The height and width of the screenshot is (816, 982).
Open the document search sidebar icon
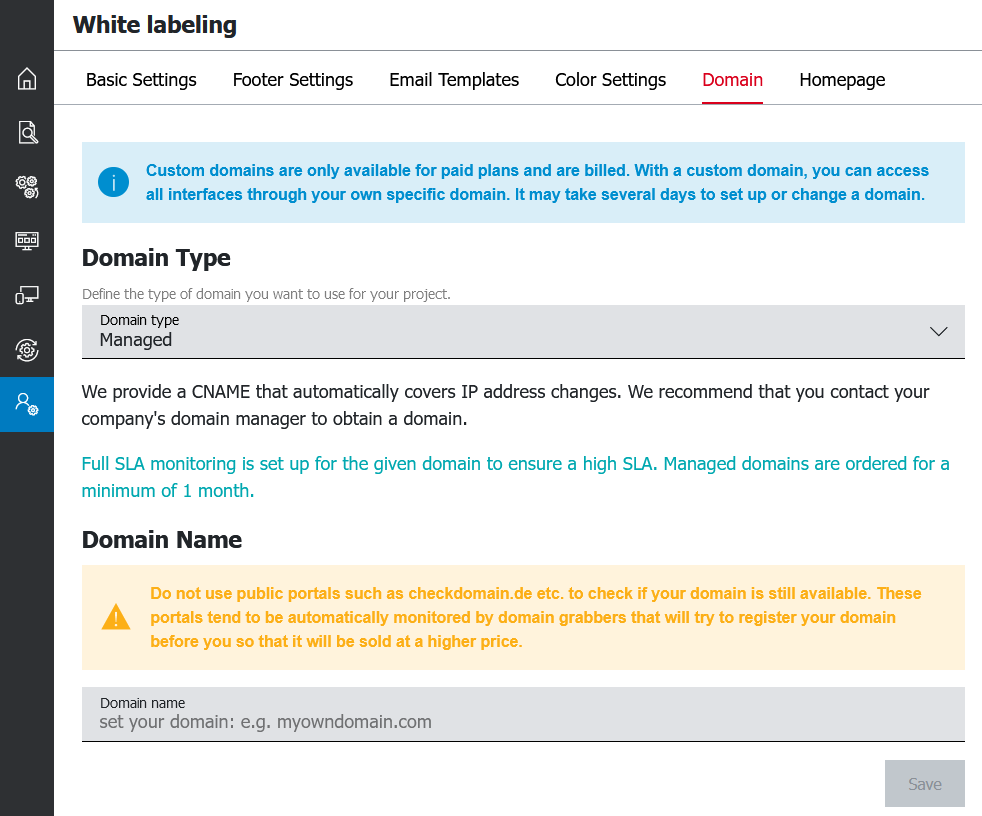tap(27, 132)
